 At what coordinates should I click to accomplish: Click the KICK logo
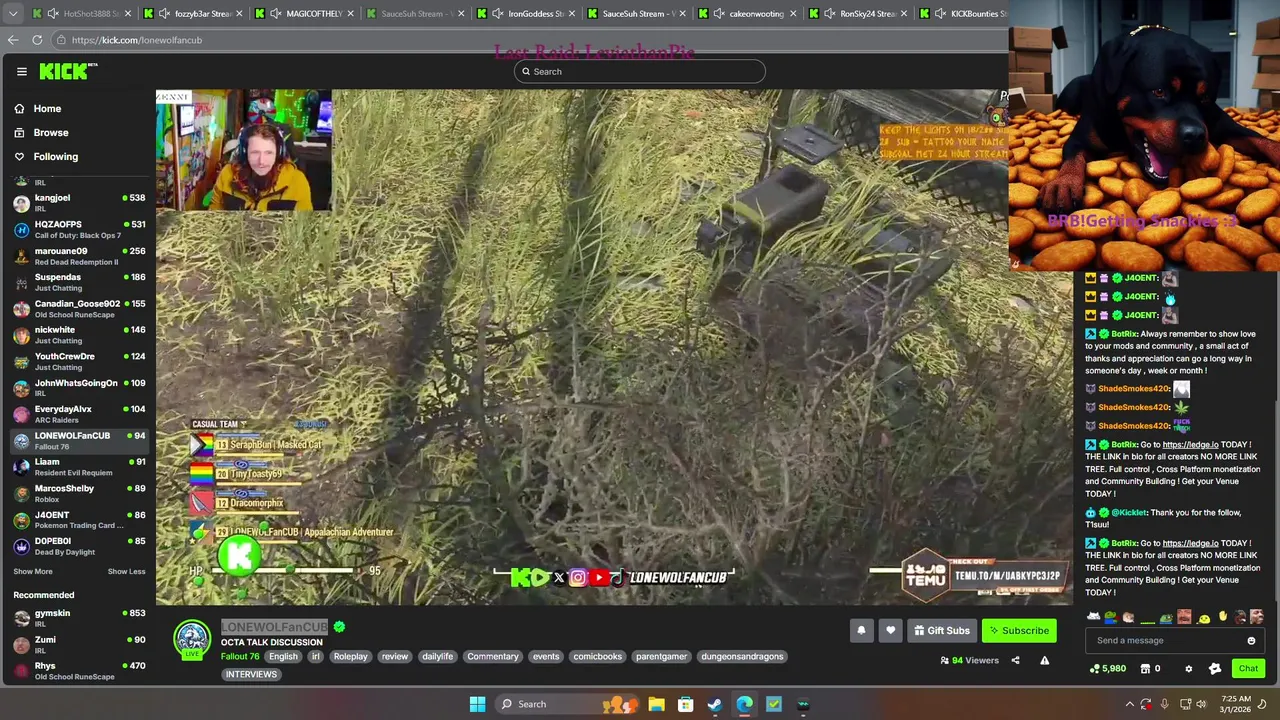[68, 71]
